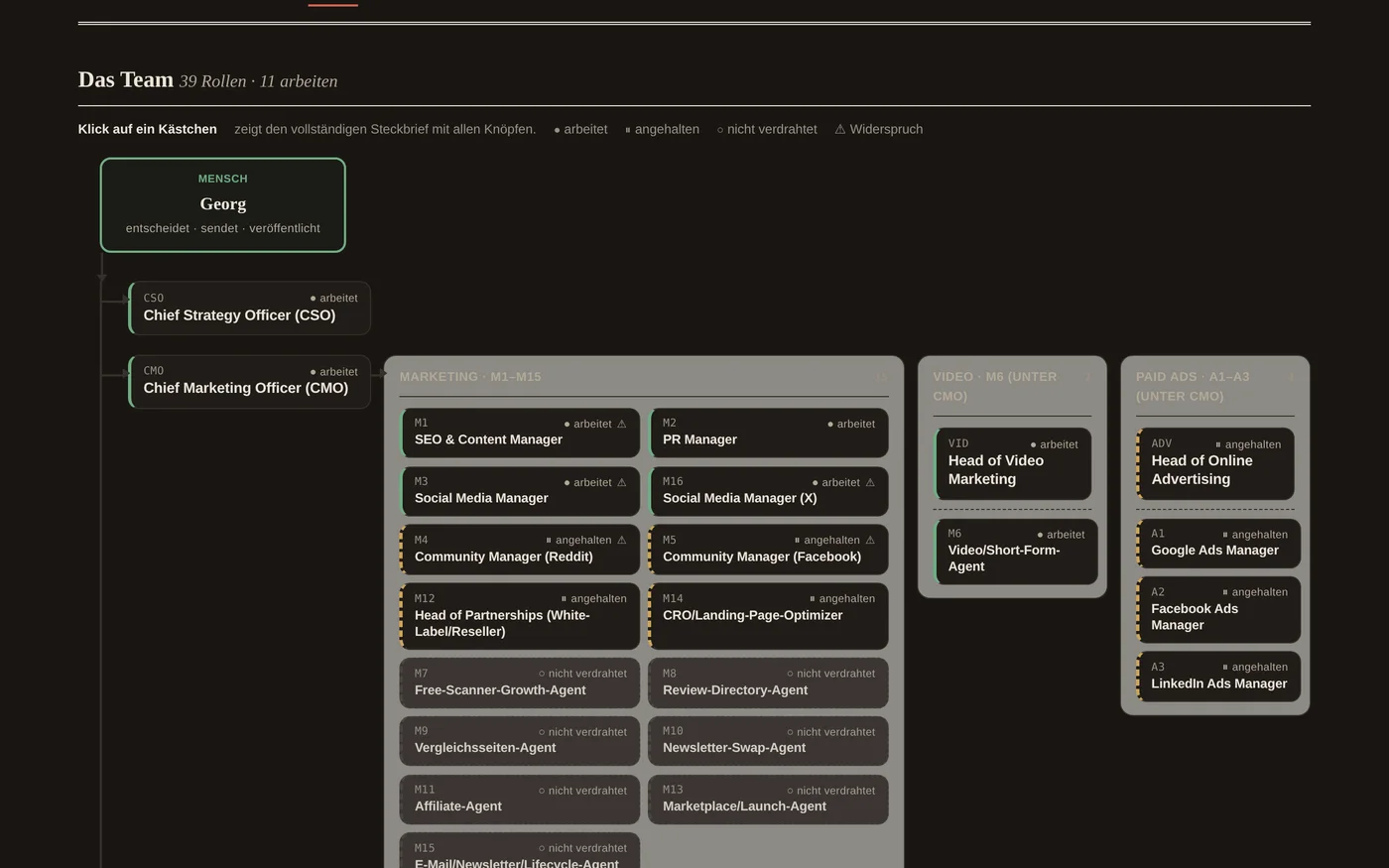Show Head of Partnerships (White-Label/Reseller) details
The width and height of the screenshot is (1389, 868).
pos(520,616)
